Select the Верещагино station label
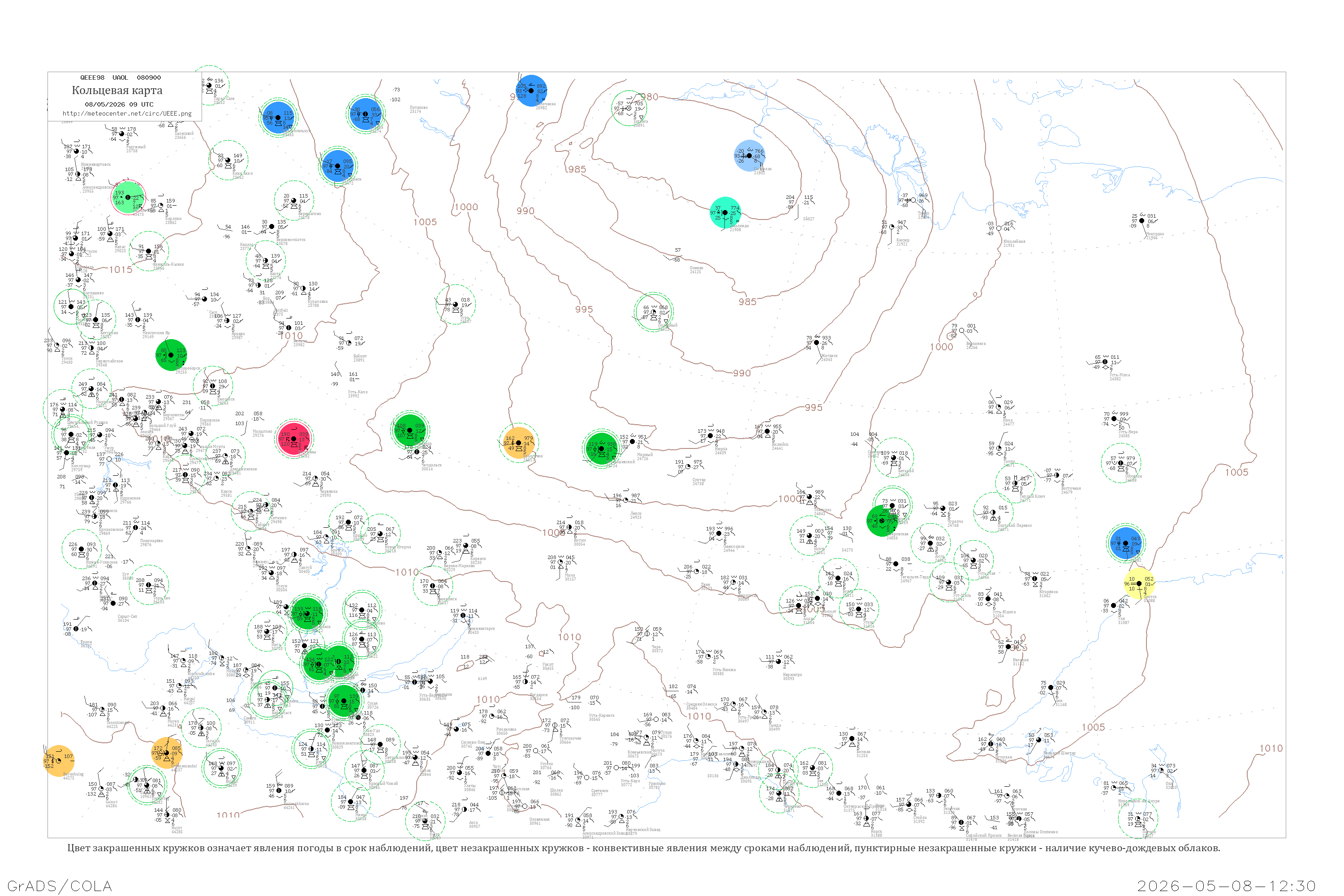 [x=310, y=214]
